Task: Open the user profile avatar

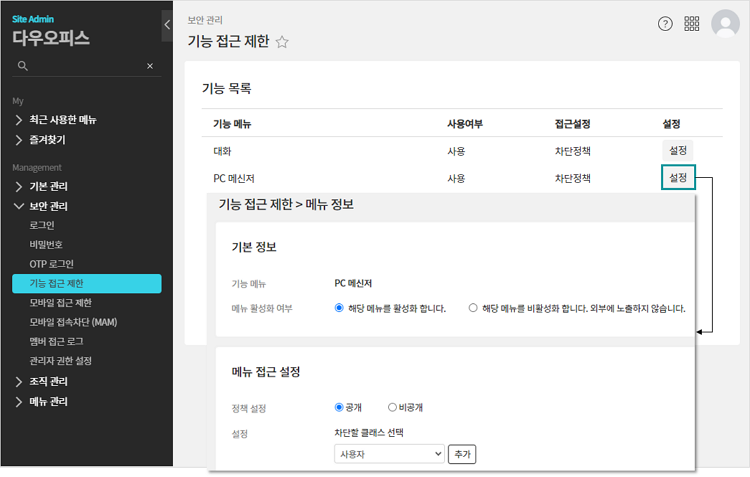Action: (x=725, y=23)
